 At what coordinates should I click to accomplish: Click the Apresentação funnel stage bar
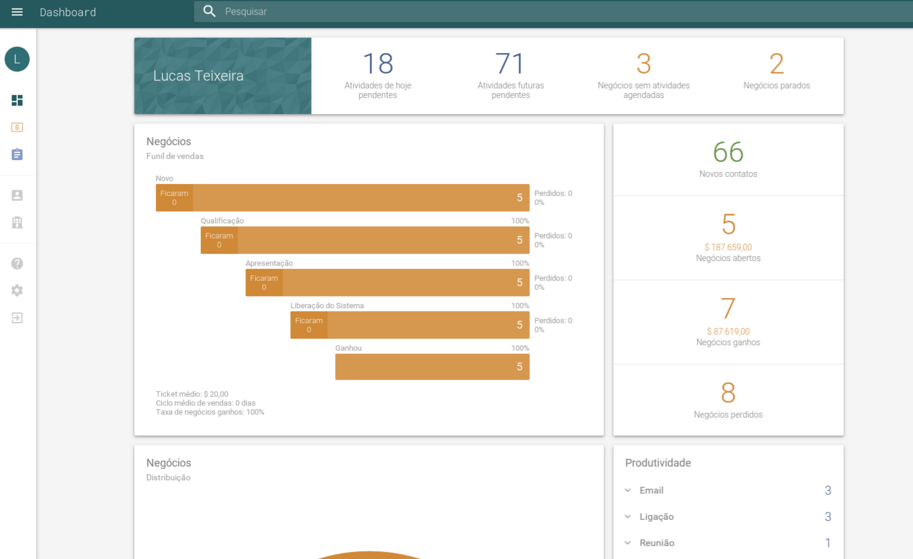coord(387,282)
